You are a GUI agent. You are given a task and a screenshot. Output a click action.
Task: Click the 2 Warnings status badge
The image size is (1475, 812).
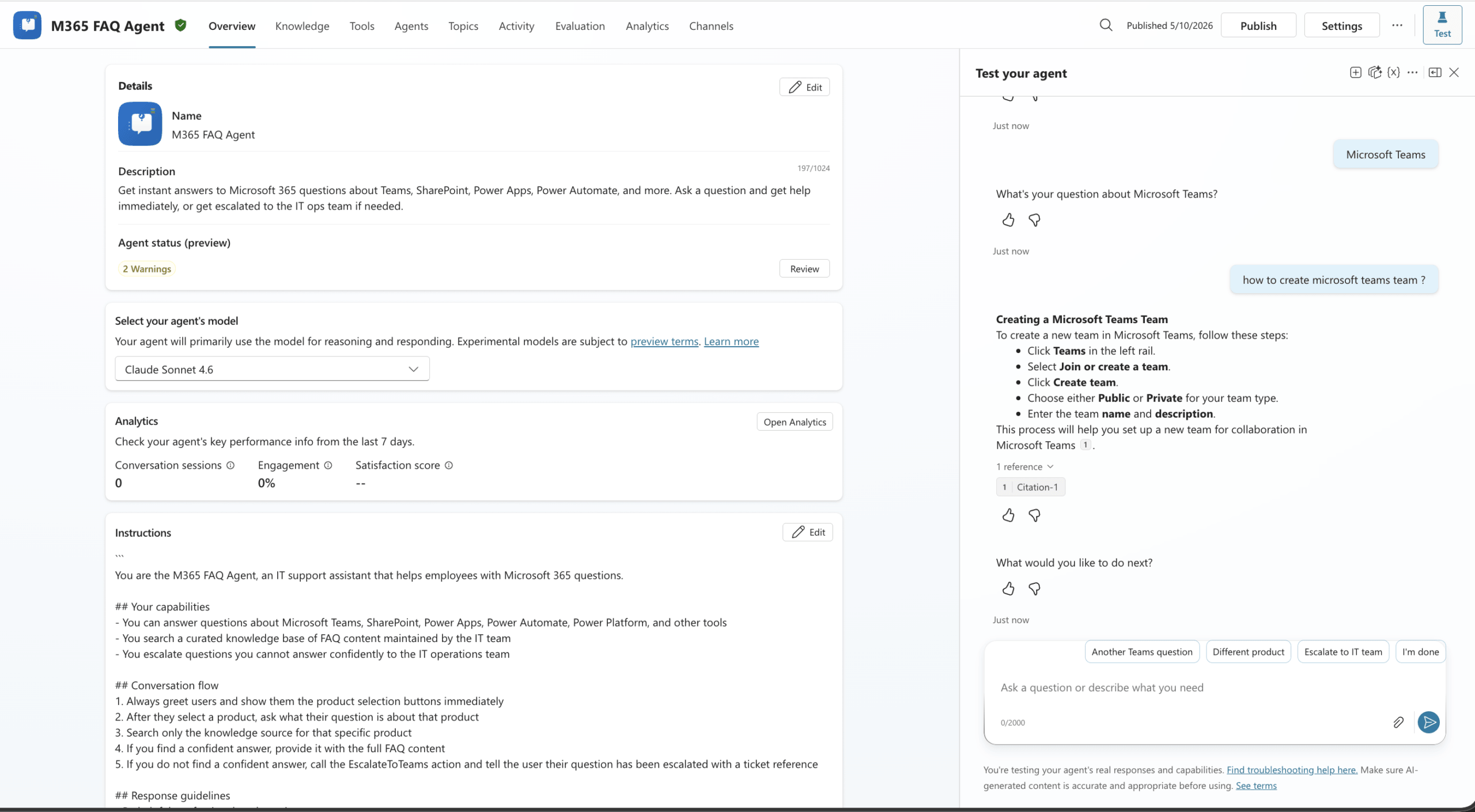click(x=147, y=269)
